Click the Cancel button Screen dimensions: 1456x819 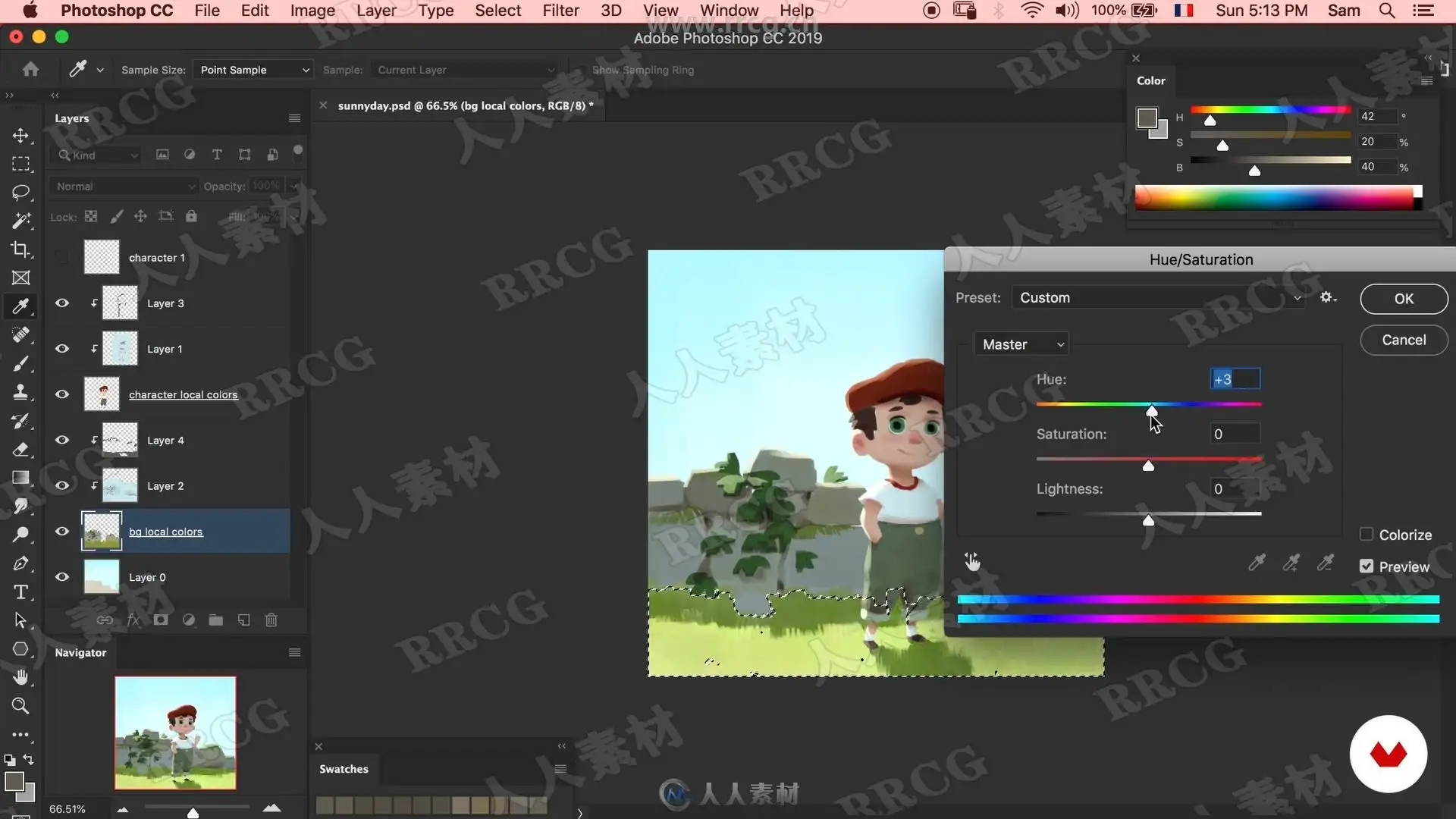coord(1404,340)
